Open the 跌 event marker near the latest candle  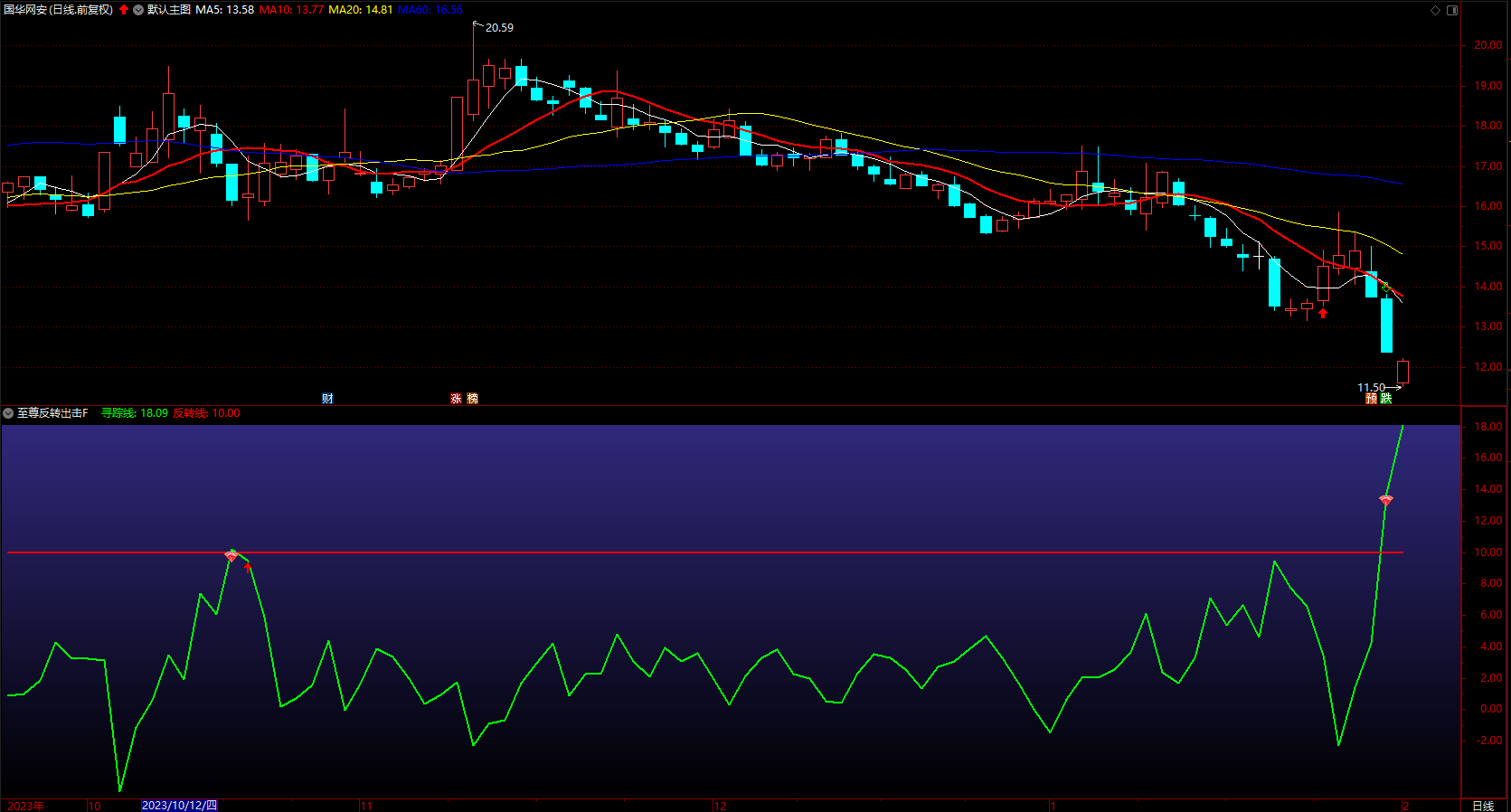(1386, 398)
